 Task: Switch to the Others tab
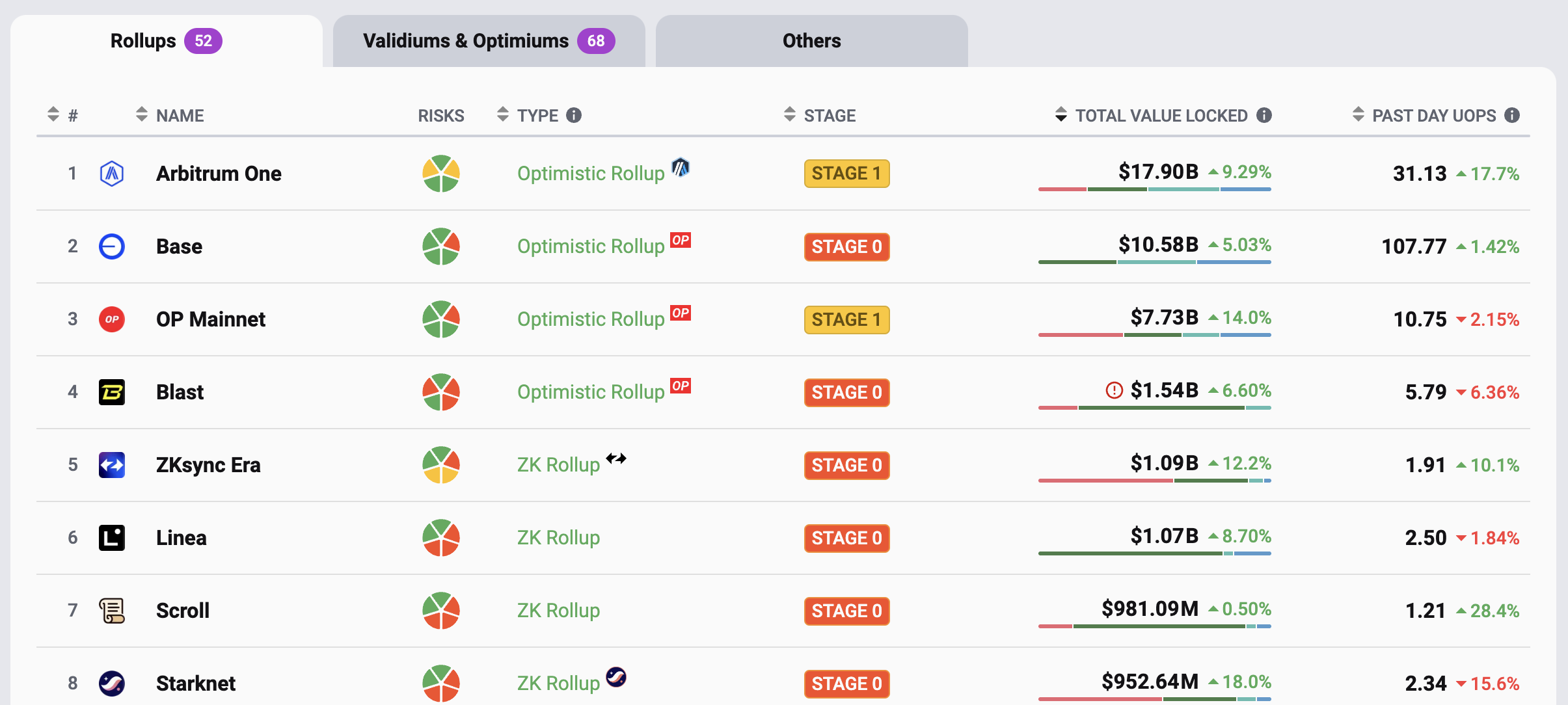812,41
